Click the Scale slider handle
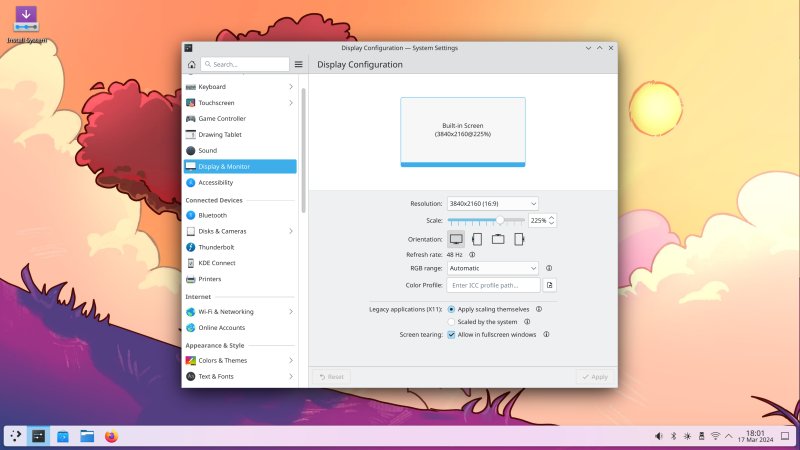 point(500,220)
